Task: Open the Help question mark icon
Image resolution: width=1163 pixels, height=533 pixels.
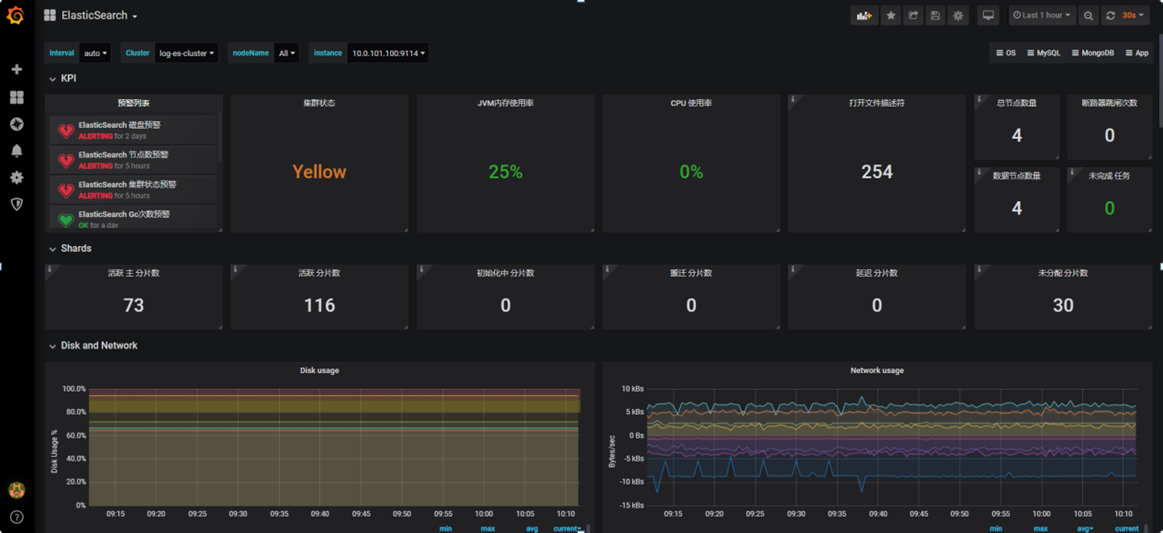Action: [x=16, y=517]
